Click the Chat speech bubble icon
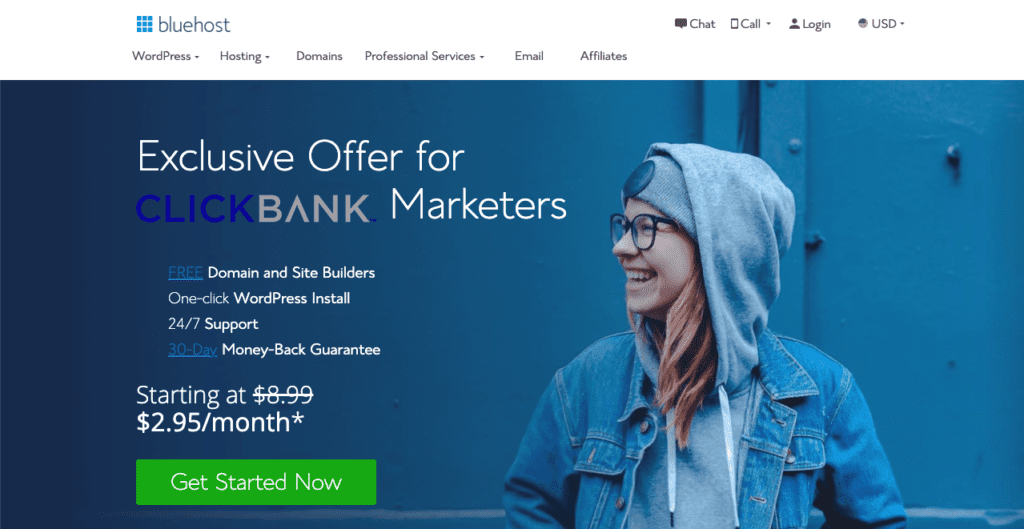 [x=681, y=24]
